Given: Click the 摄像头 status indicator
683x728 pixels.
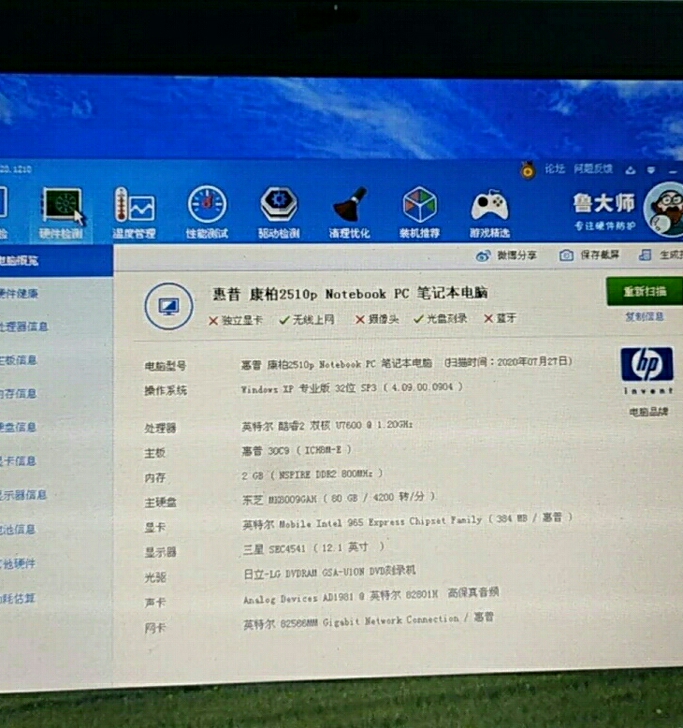Looking at the screenshot, I should pyautogui.click(x=377, y=319).
